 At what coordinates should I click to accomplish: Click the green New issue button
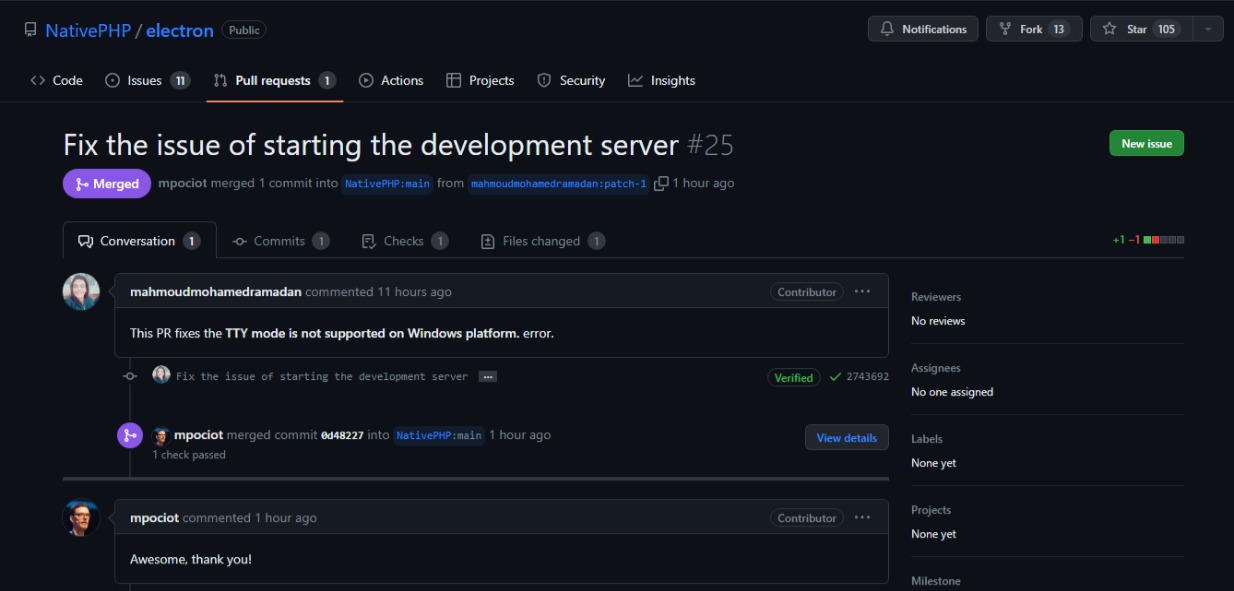1146,143
